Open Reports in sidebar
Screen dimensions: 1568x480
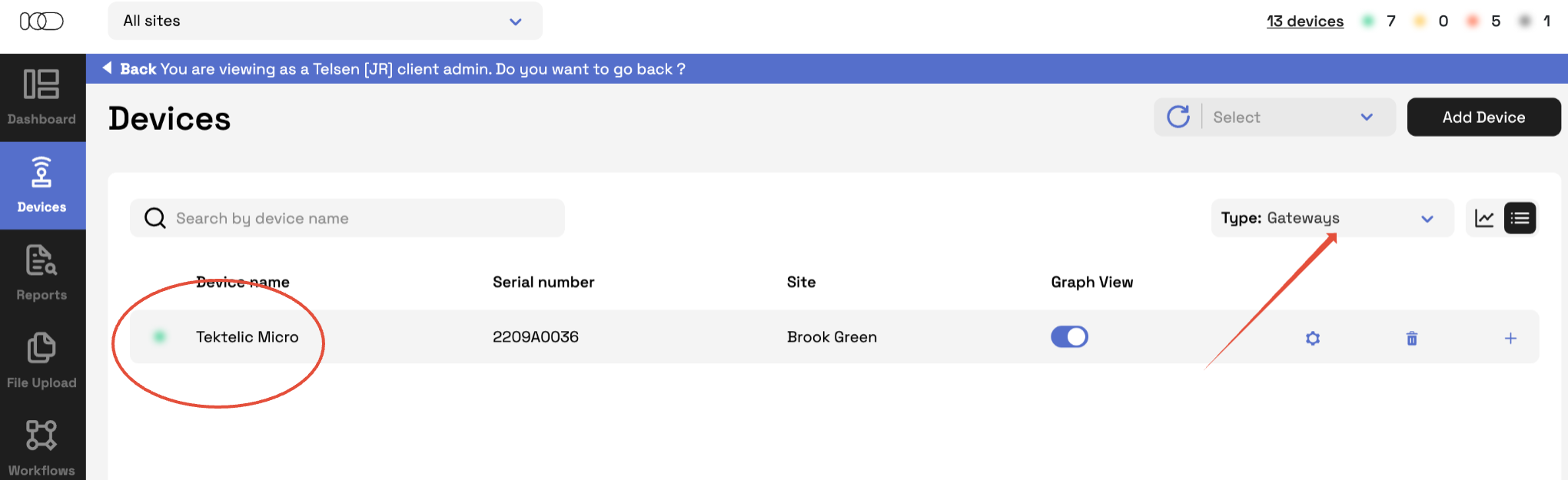(x=42, y=273)
